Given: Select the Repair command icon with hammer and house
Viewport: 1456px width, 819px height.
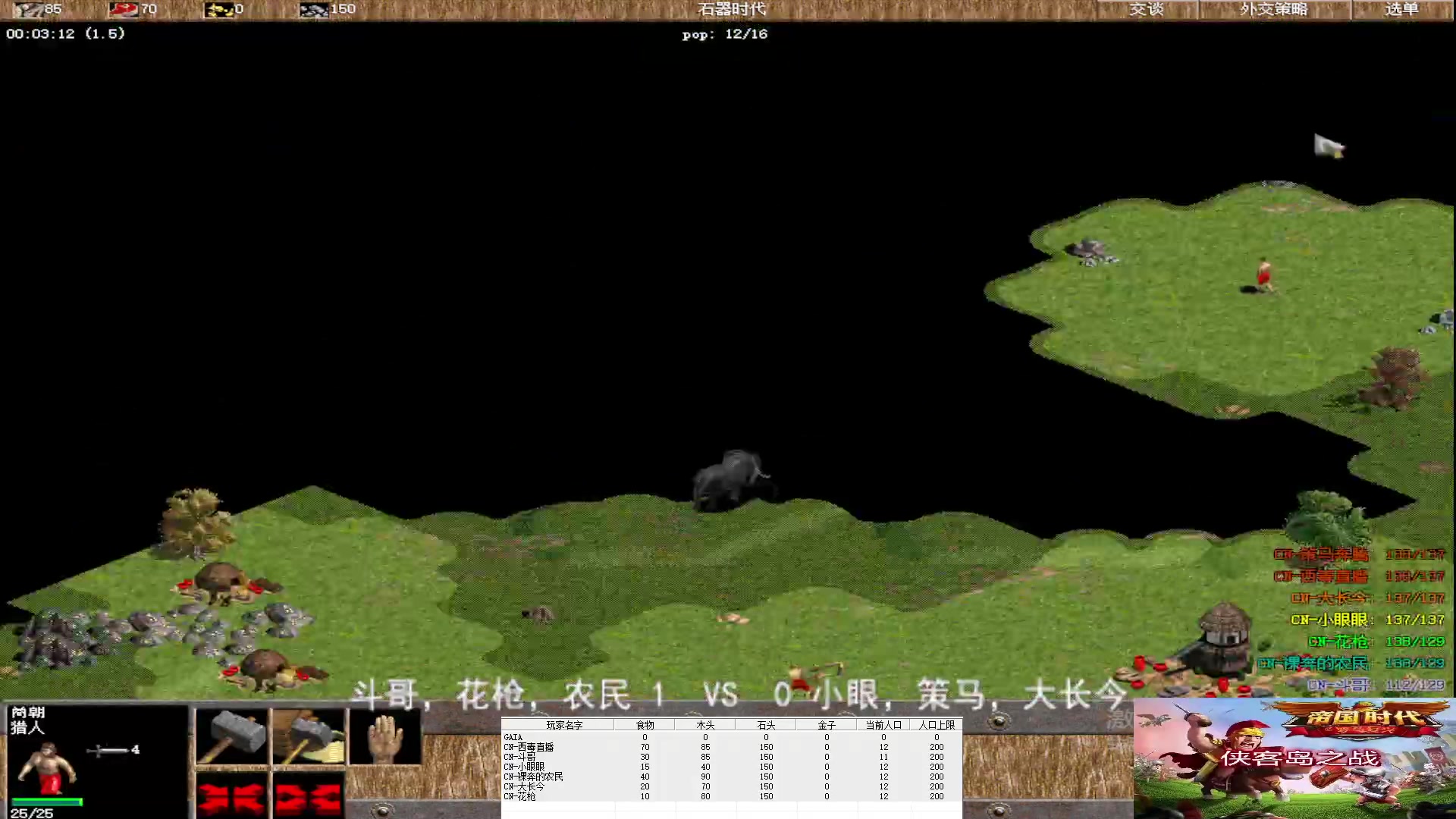Looking at the screenshot, I should pos(309,736).
